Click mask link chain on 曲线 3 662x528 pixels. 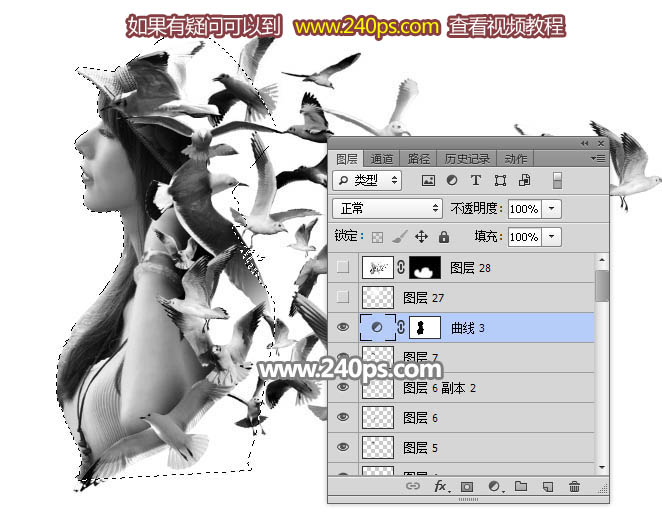[401, 327]
